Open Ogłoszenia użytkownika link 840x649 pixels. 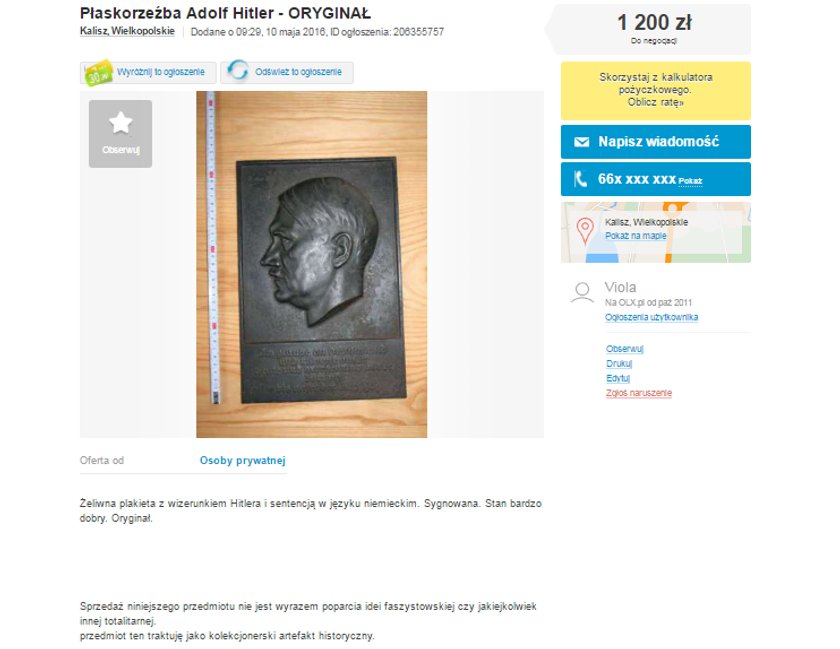(651, 317)
